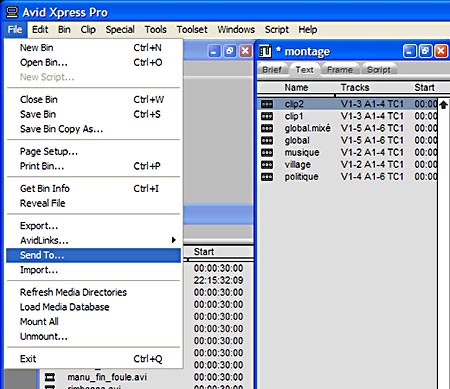Open Page Setup... from the menu
The width and height of the screenshot is (450, 389).
tap(93, 151)
